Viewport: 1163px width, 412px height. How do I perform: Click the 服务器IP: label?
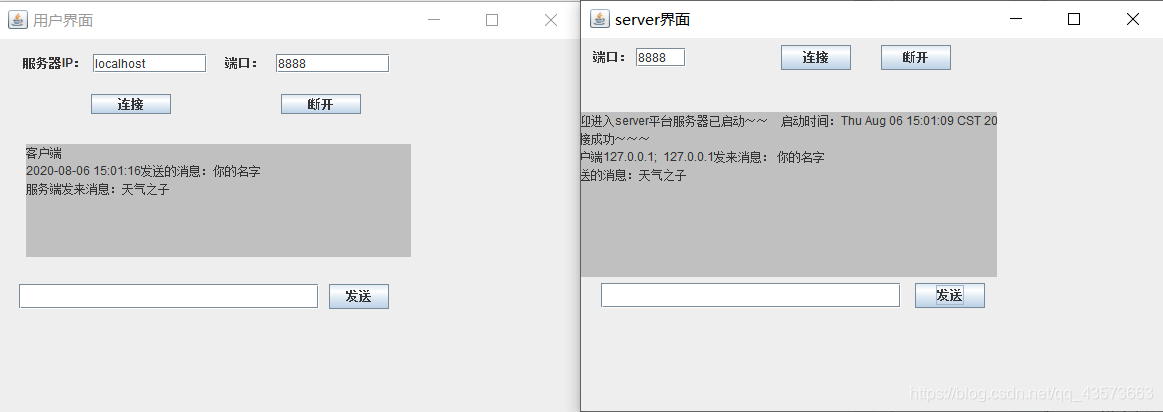coord(51,63)
